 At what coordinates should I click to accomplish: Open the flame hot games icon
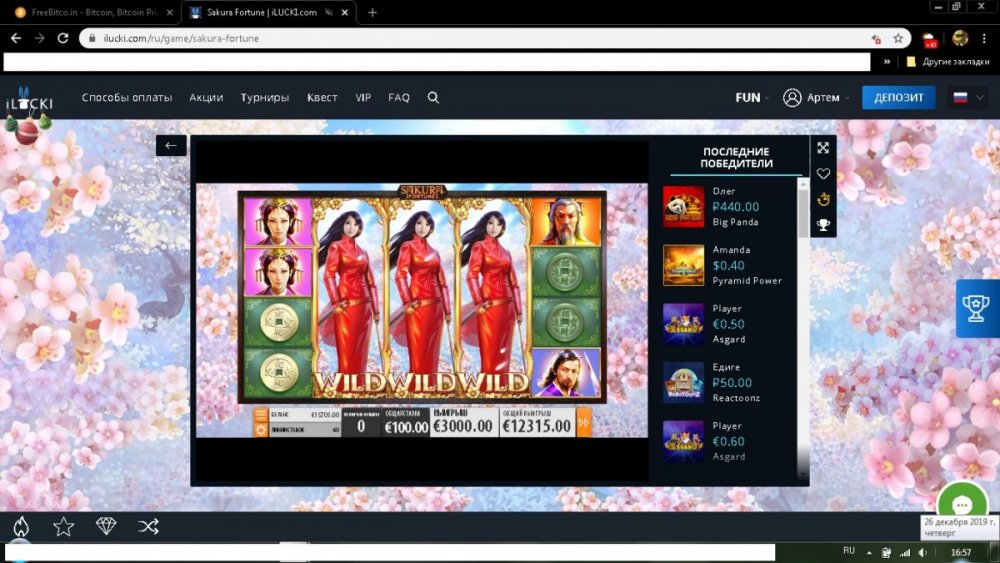tap(20, 526)
